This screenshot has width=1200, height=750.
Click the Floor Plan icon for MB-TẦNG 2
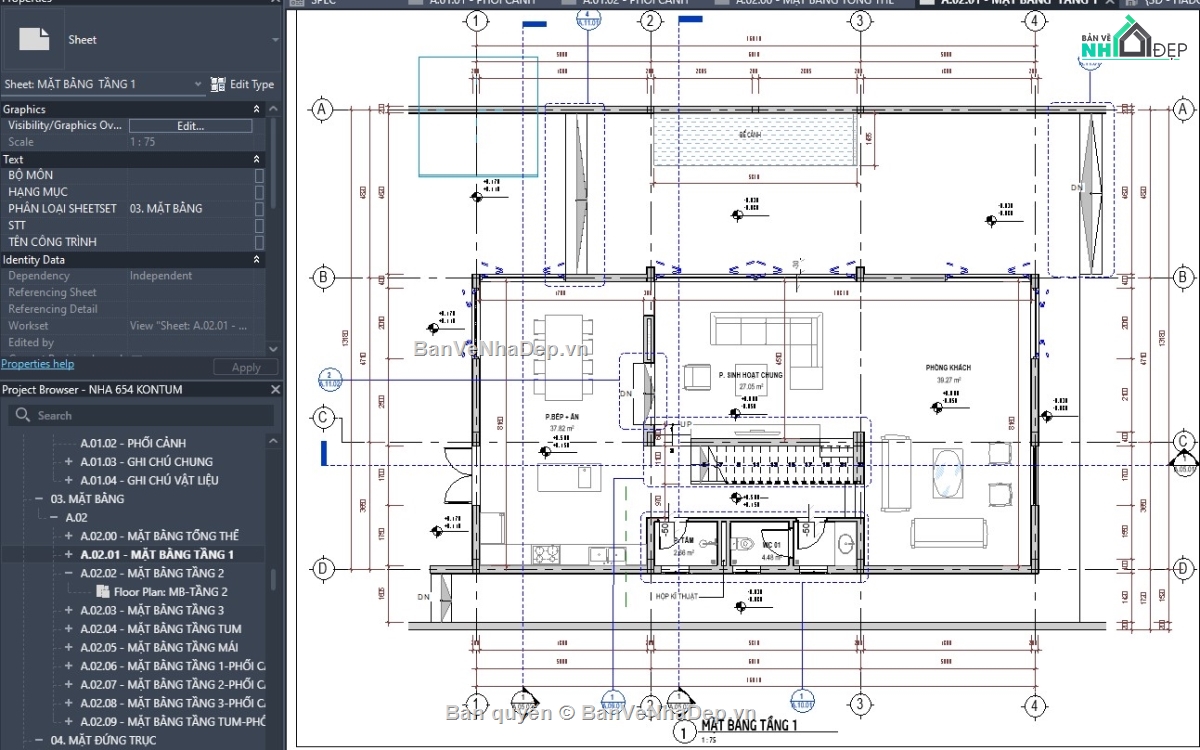(x=103, y=591)
